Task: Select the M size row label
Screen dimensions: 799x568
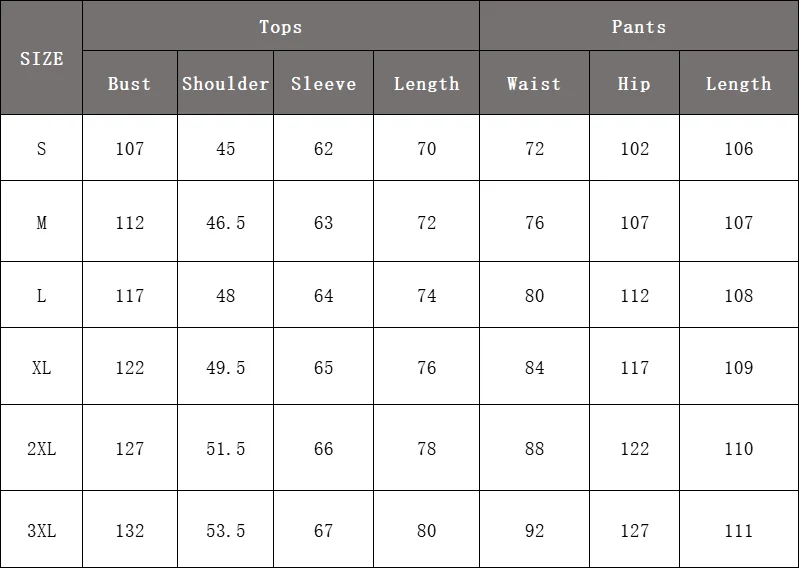Action: coord(41,223)
